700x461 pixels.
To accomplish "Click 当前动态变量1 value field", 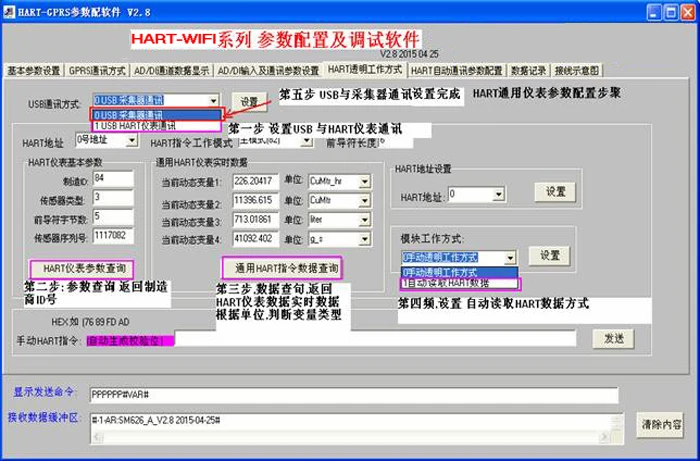I will [x=256, y=182].
